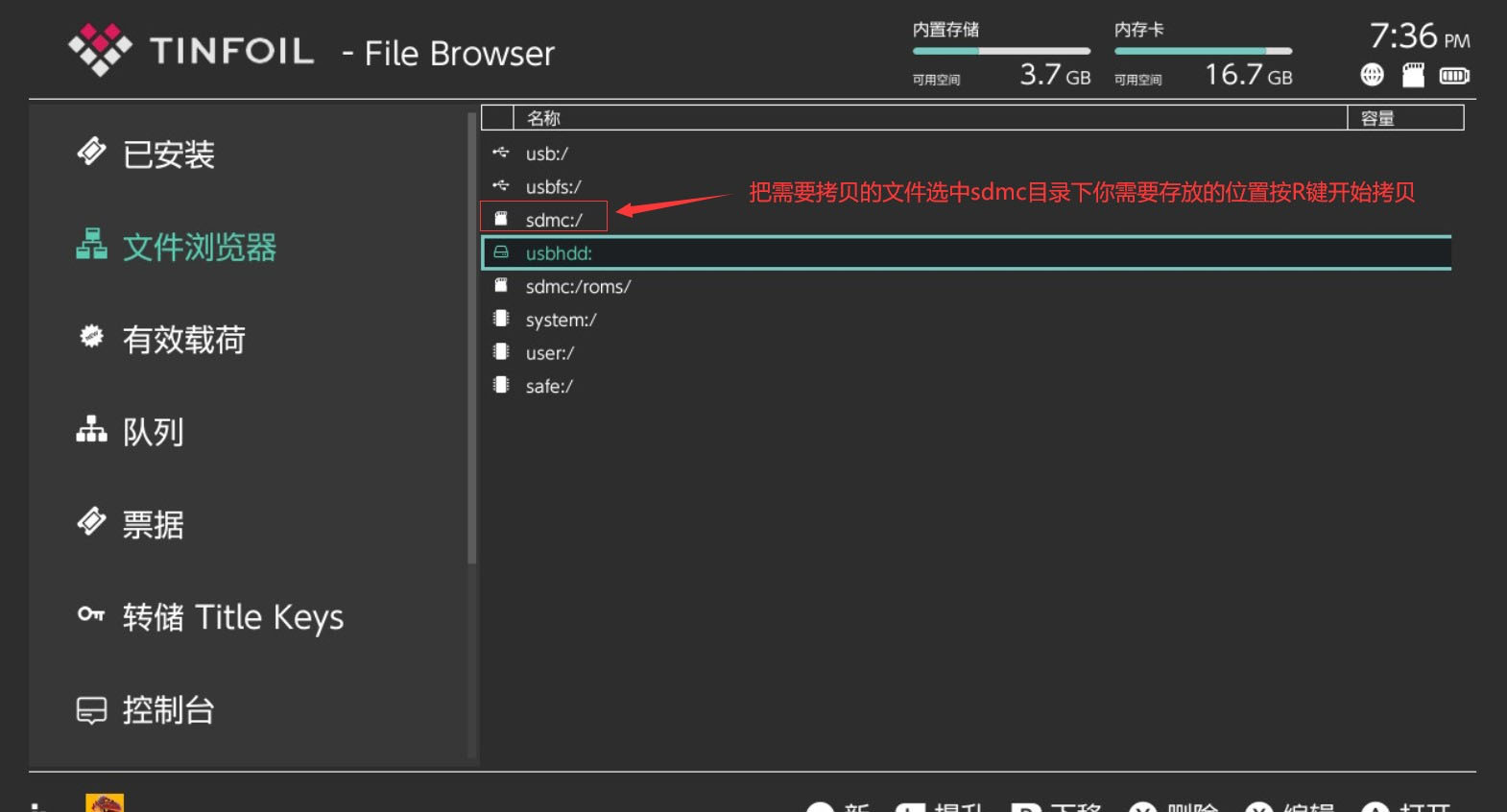The image size is (1507, 812).
Task: Click the 3.7 GB free space value
Action: [x=1055, y=74]
